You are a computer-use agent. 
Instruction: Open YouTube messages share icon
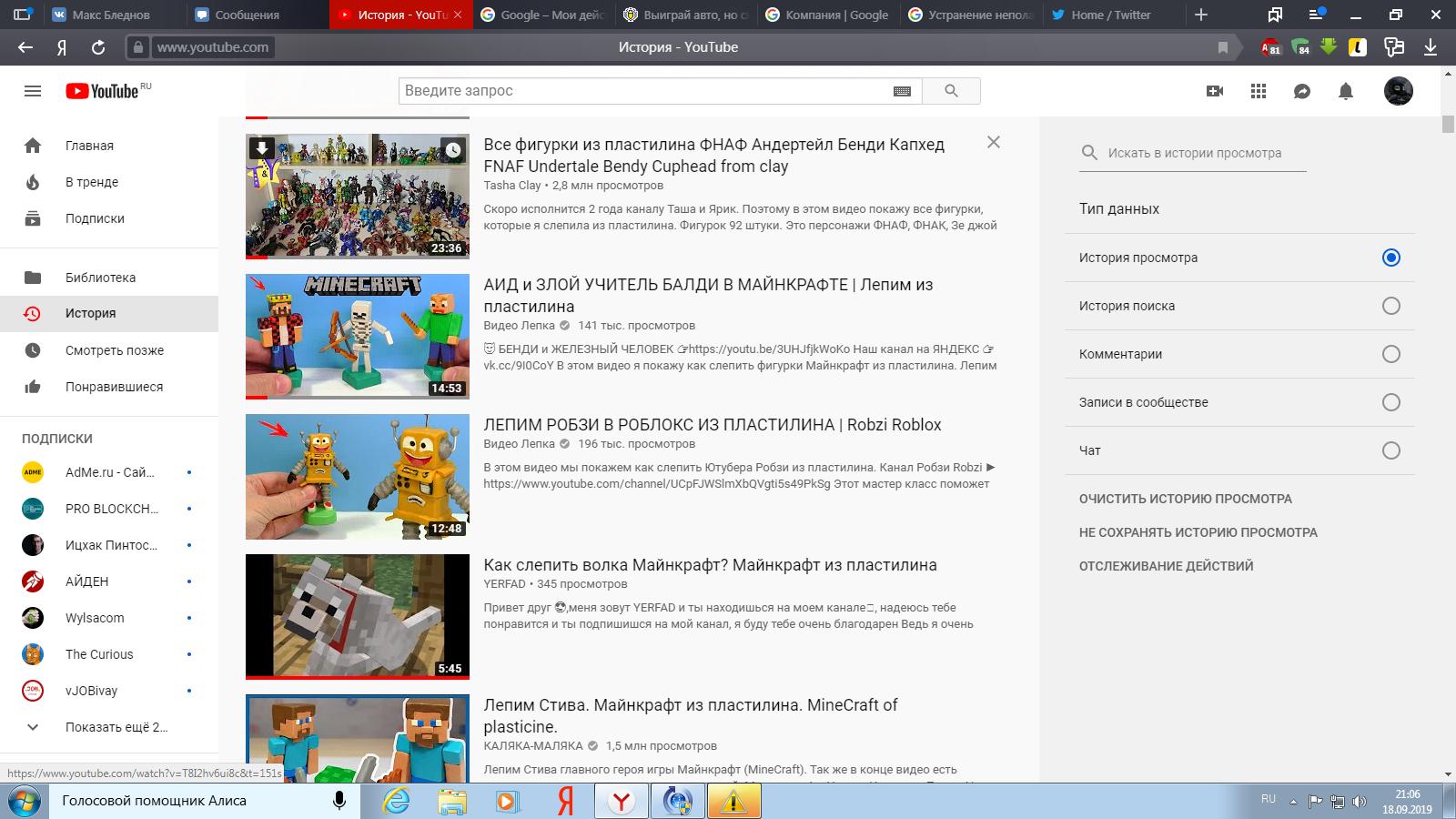[1302, 91]
